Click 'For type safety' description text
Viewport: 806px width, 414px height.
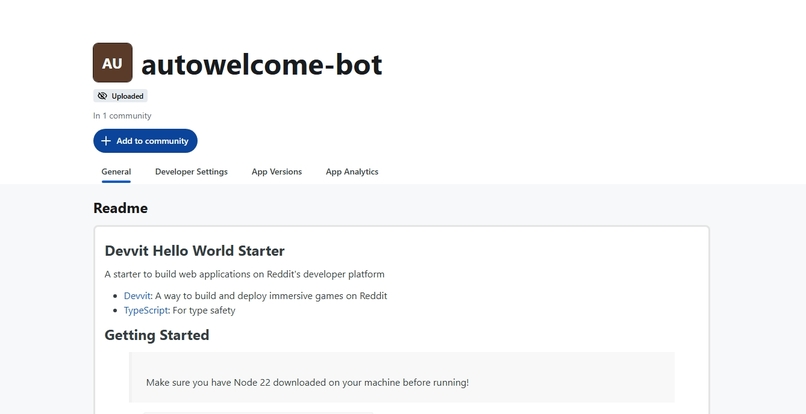(x=204, y=311)
